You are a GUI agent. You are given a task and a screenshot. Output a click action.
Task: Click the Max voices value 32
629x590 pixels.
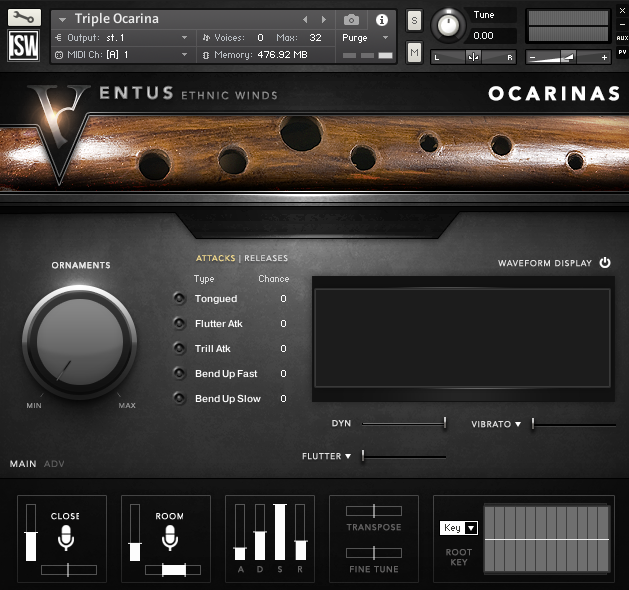[x=315, y=38]
